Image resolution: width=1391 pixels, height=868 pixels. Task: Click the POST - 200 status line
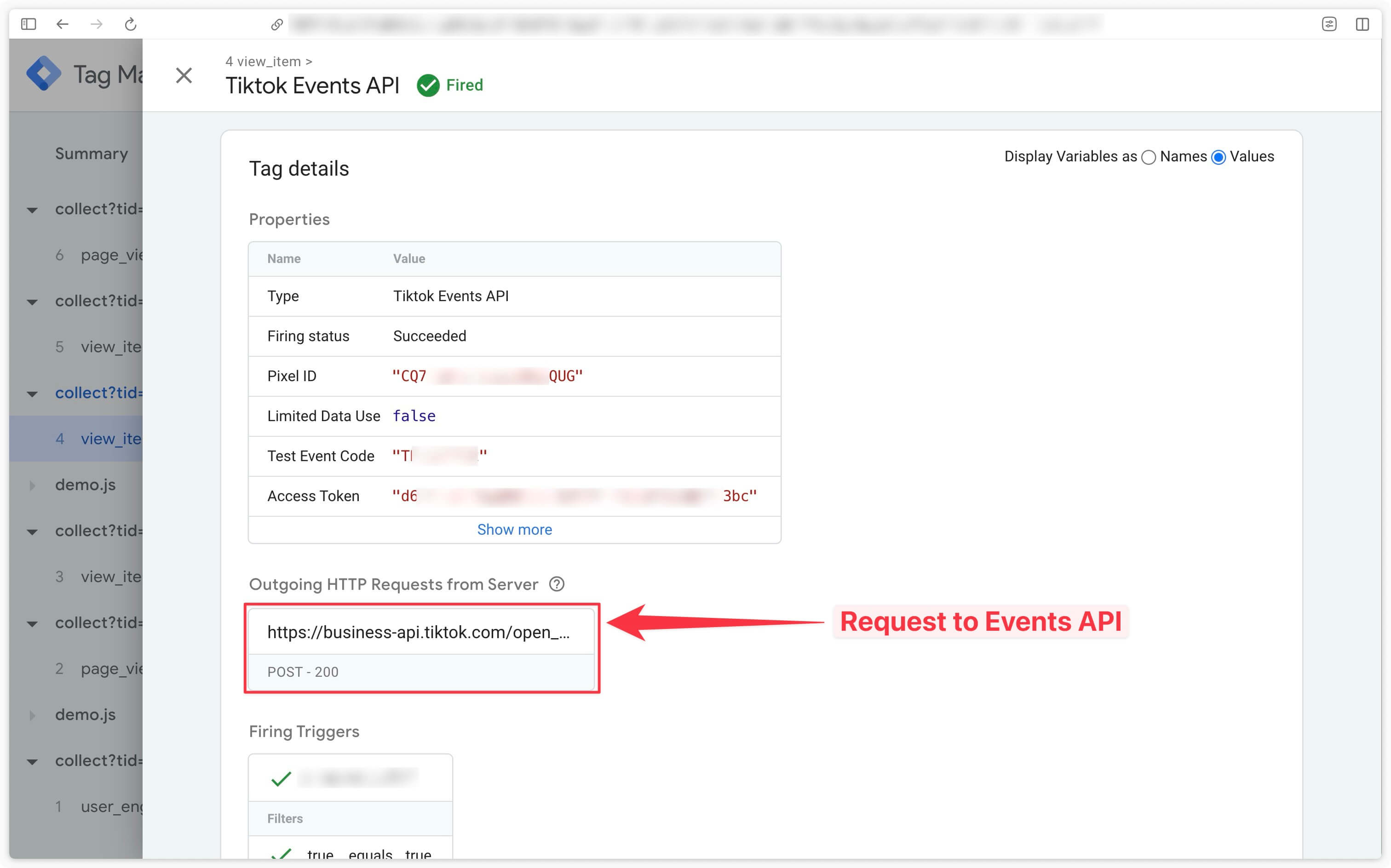pyautogui.click(x=303, y=672)
